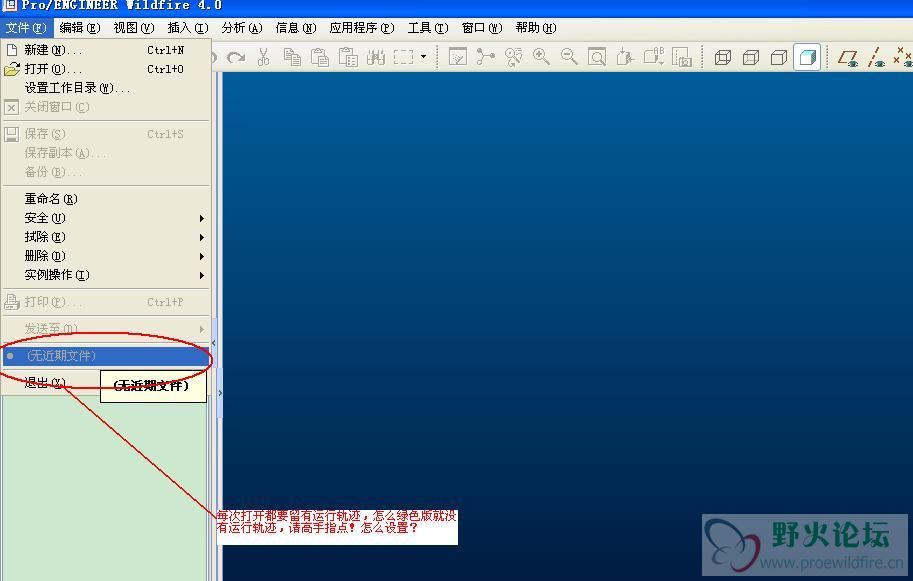The width and height of the screenshot is (913, 581).
Task: Click the Zoom Out magnifier icon
Action: click(569, 57)
